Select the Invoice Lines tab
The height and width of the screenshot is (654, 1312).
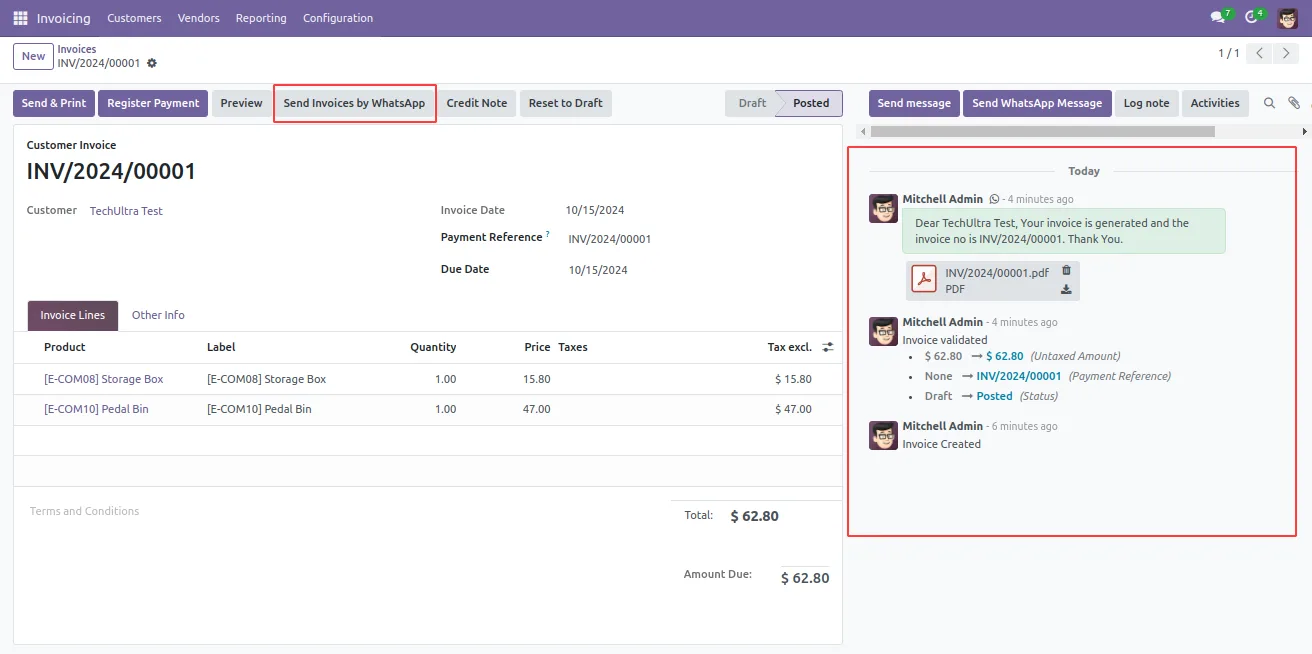(x=73, y=315)
